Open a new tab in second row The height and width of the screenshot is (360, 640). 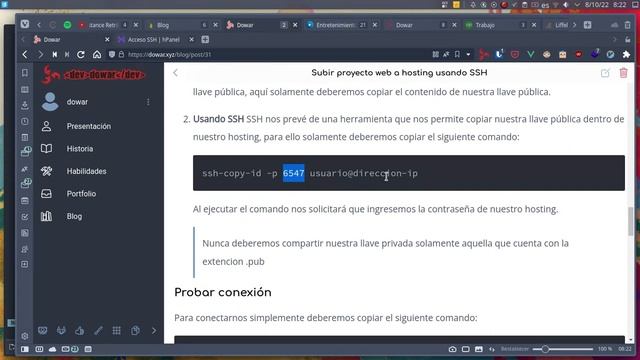[x=205, y=40]
